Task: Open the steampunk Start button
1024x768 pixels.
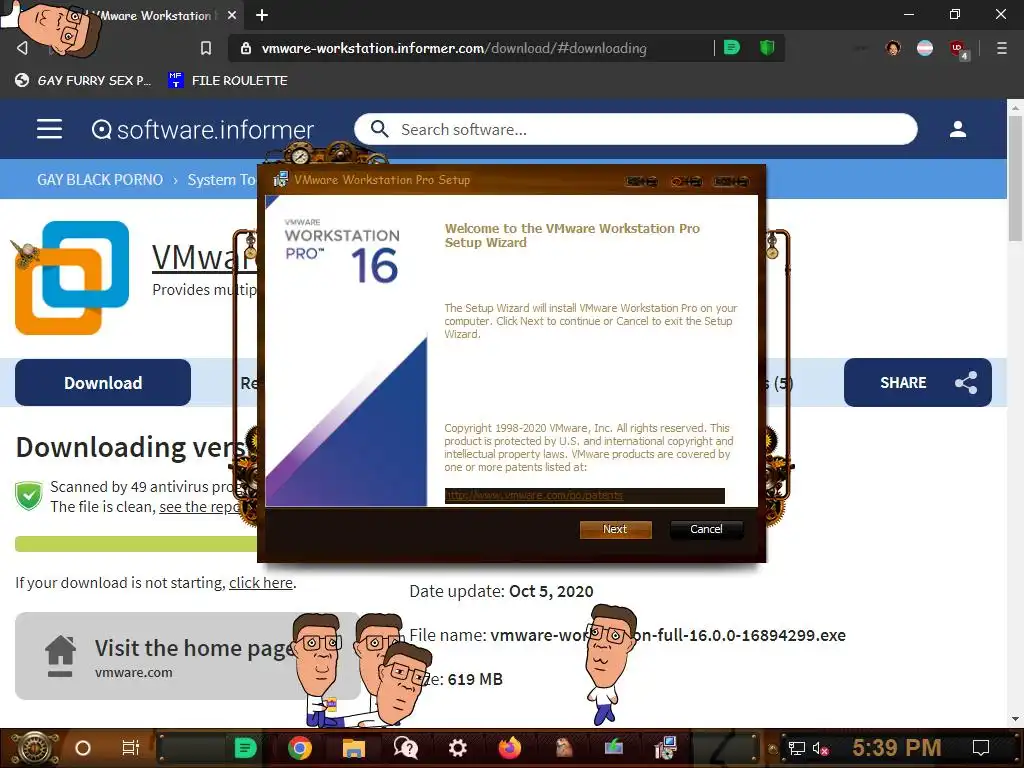Action: [x=34, y=748]
